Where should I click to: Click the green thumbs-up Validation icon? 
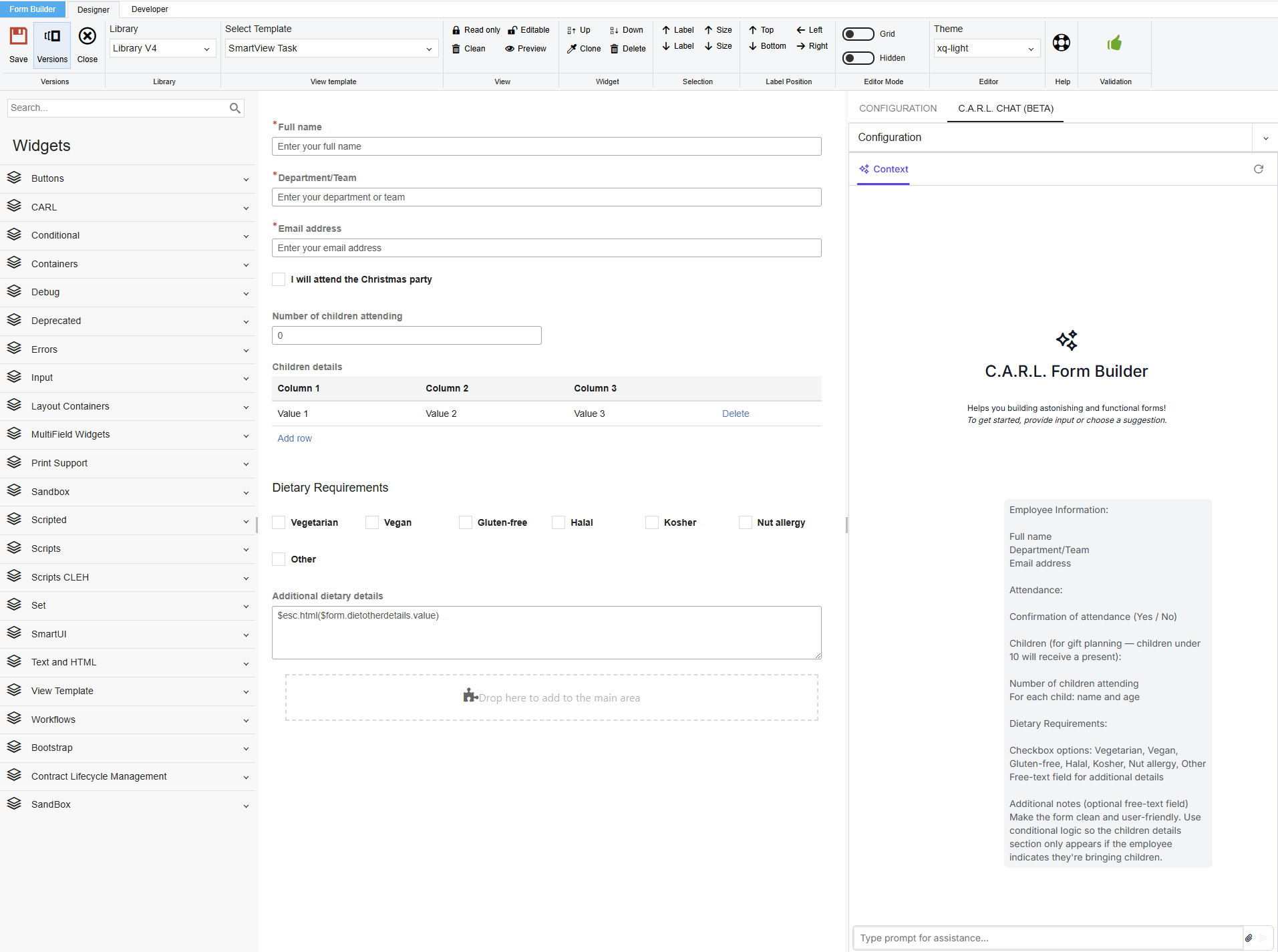click(x=1114, y=43)
